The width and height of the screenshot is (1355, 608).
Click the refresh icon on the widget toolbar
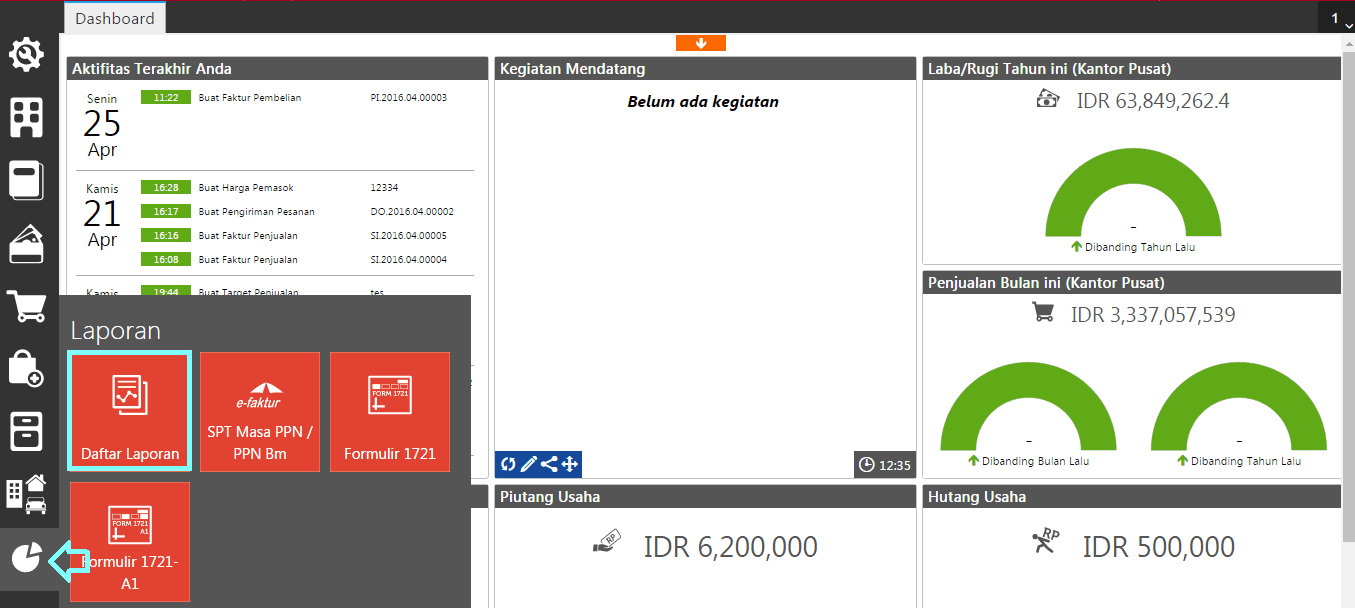[x=507, y=463]
